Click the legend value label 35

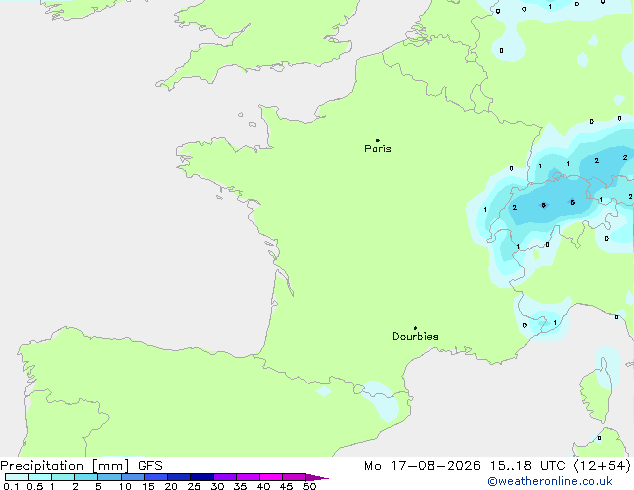(x=240, y=486)
